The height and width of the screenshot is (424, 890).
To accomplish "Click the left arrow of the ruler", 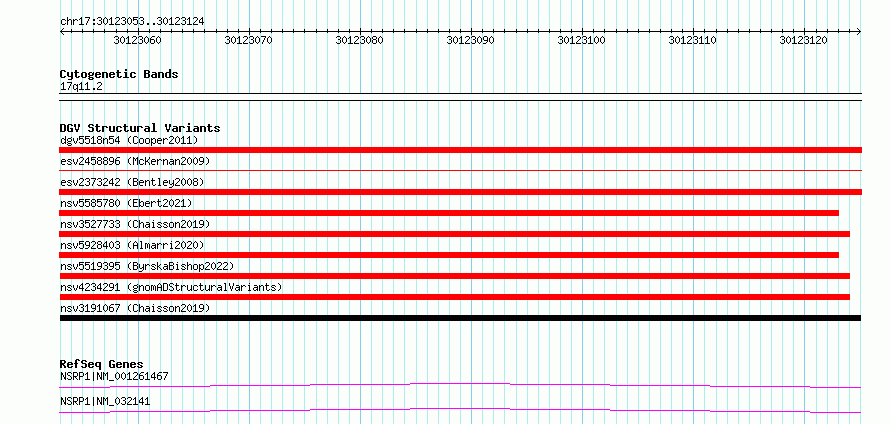I will coord(62,32).
